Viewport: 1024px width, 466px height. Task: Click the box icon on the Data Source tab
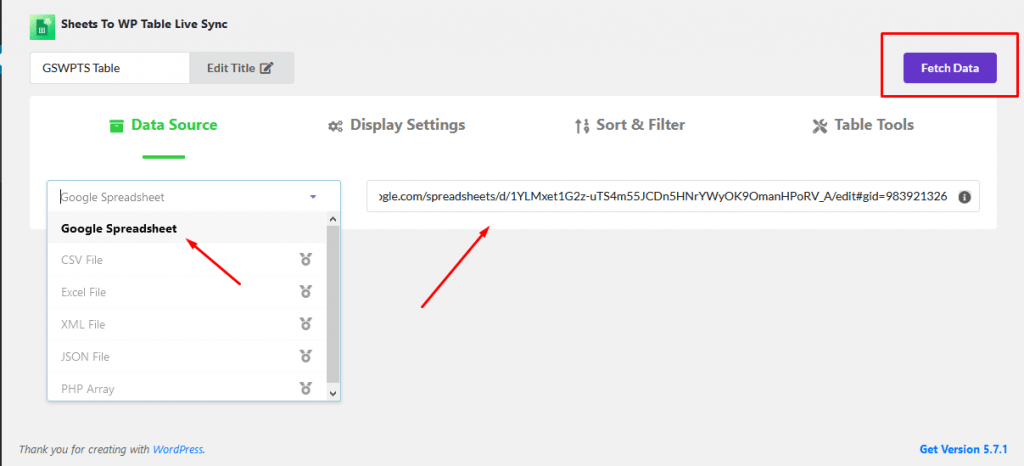116,125
